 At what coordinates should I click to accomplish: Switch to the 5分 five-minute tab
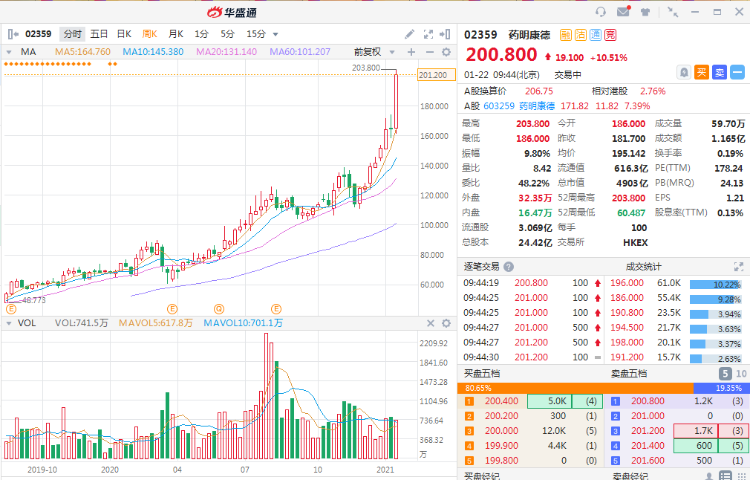click(227, 34)
